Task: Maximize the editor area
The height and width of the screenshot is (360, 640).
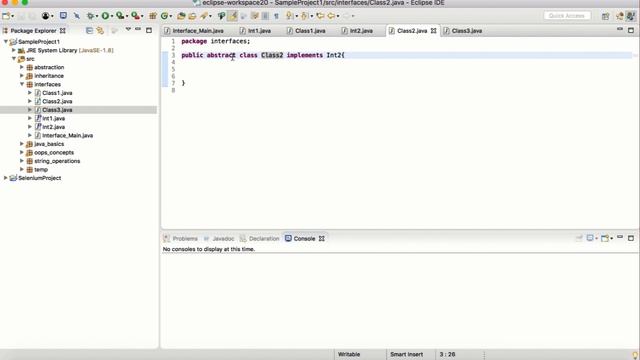Action: click(631, 30)
